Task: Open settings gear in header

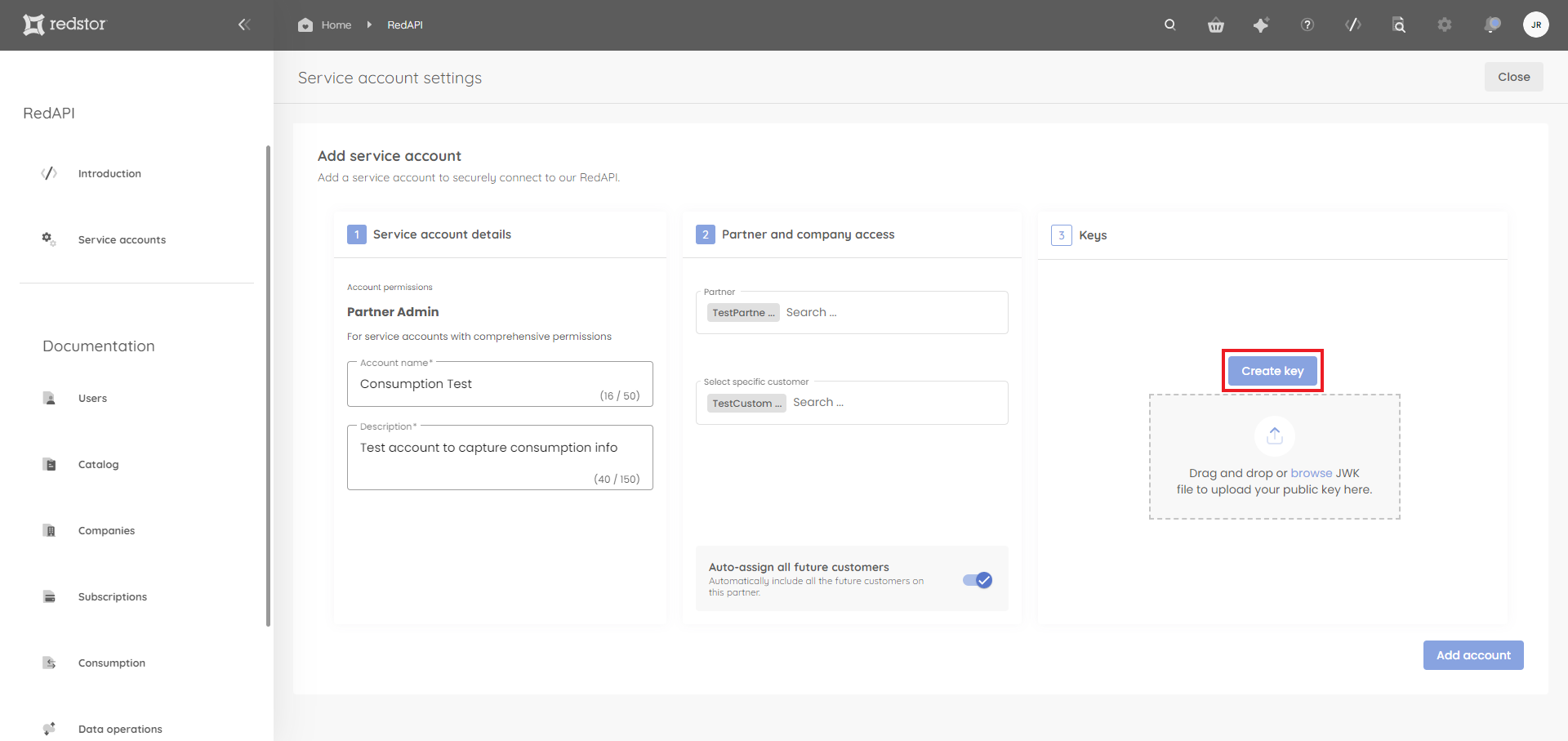Action: tap(1445, 25)
